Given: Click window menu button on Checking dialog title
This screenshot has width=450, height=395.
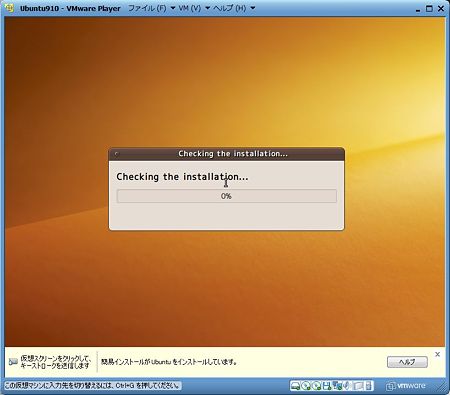Looking at the screenshot, I should 116,154.
